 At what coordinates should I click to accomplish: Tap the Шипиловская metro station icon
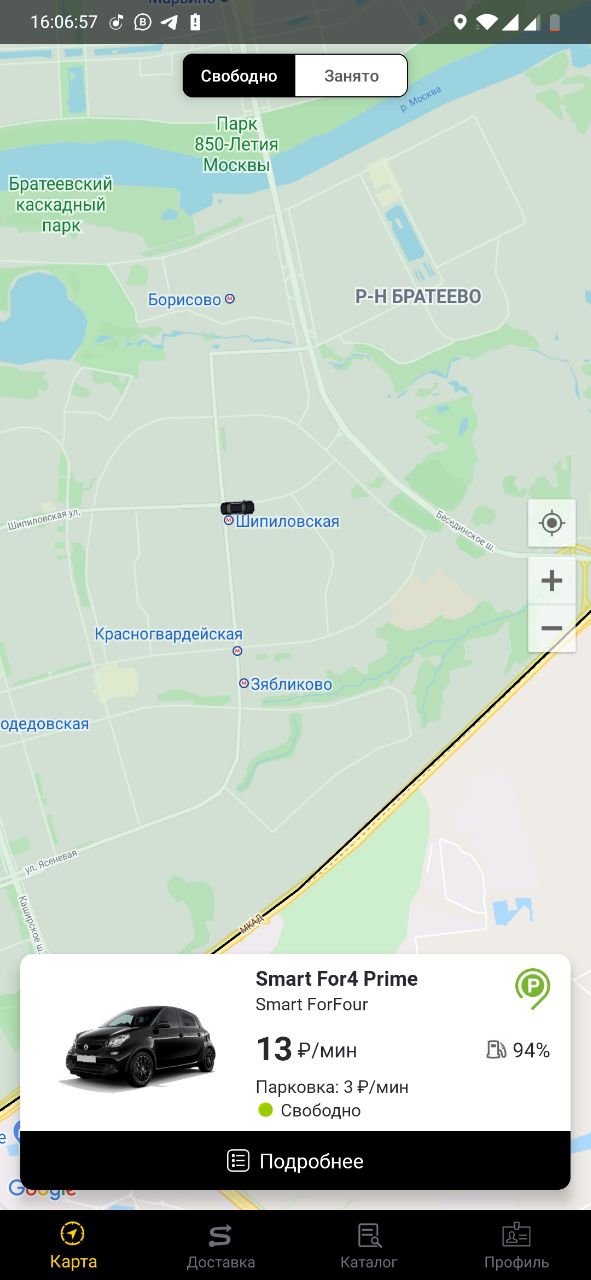pyautogui.click(x=229, y=521)
